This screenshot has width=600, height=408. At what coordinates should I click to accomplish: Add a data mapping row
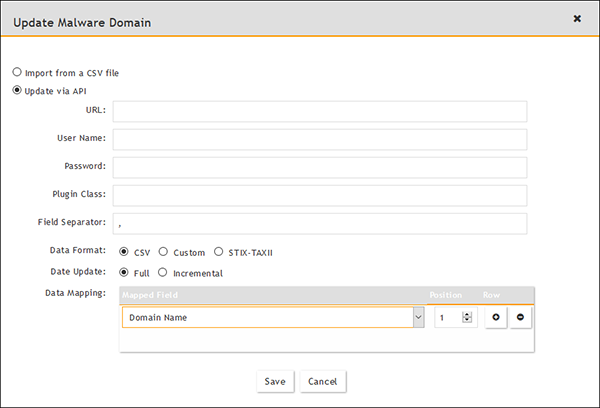click(x=496, y=317)
